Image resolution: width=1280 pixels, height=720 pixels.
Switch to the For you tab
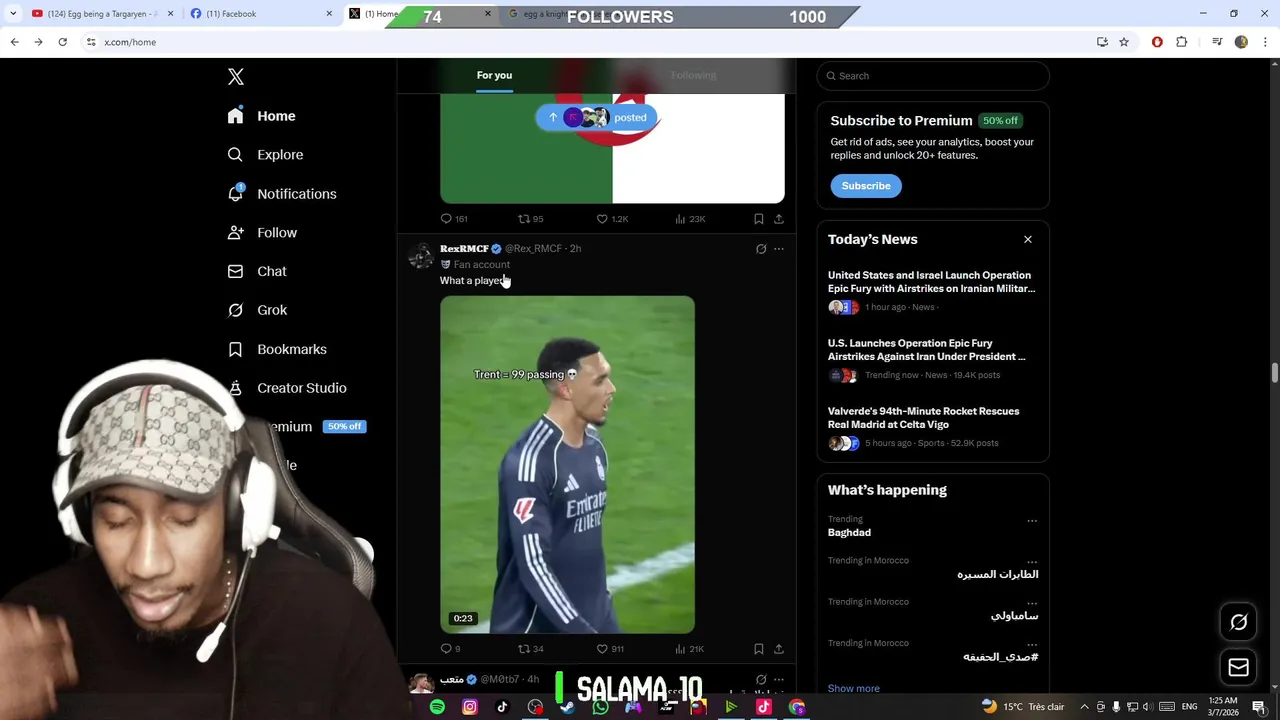(x=494, y=75)
